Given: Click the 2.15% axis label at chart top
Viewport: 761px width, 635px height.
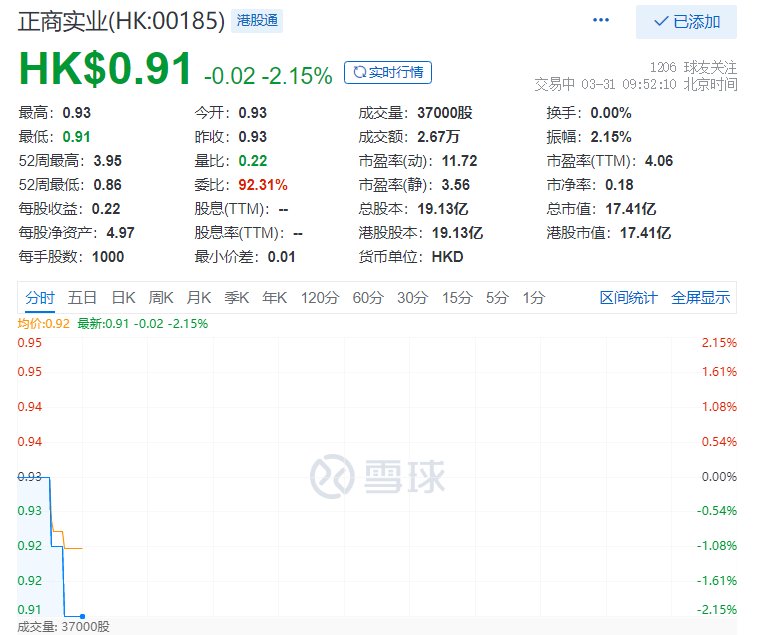Looking at the screenshot, I should pos(719,343).
